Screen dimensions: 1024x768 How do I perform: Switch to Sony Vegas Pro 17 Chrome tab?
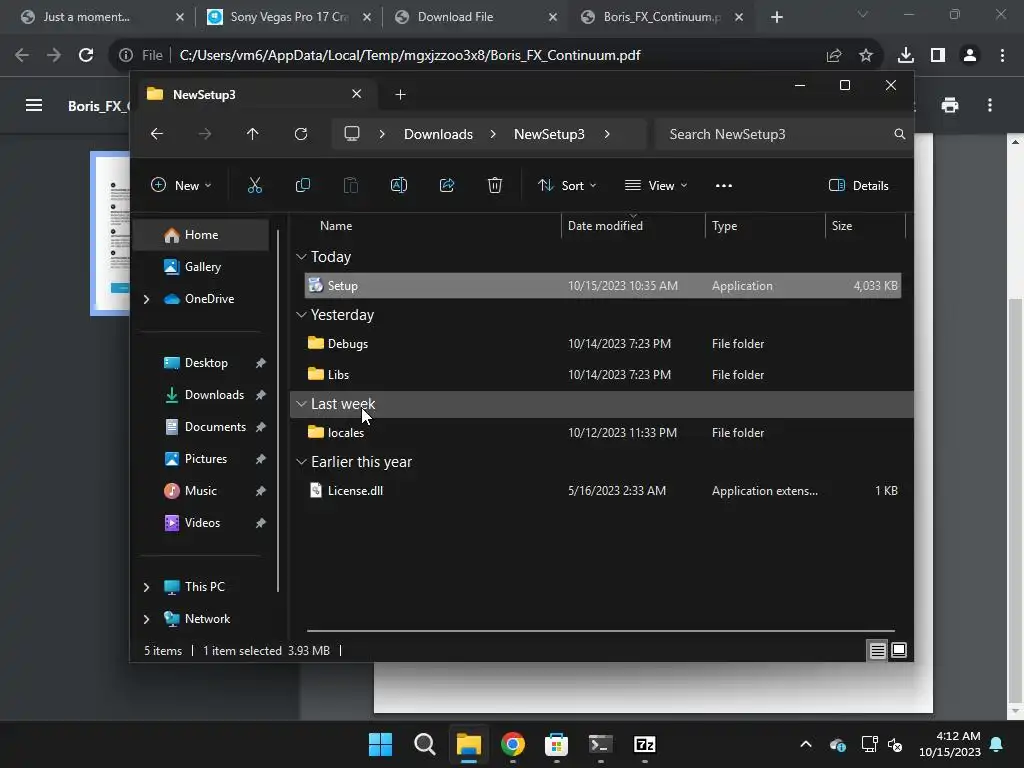pyautogui.click(x=289, y=17)
